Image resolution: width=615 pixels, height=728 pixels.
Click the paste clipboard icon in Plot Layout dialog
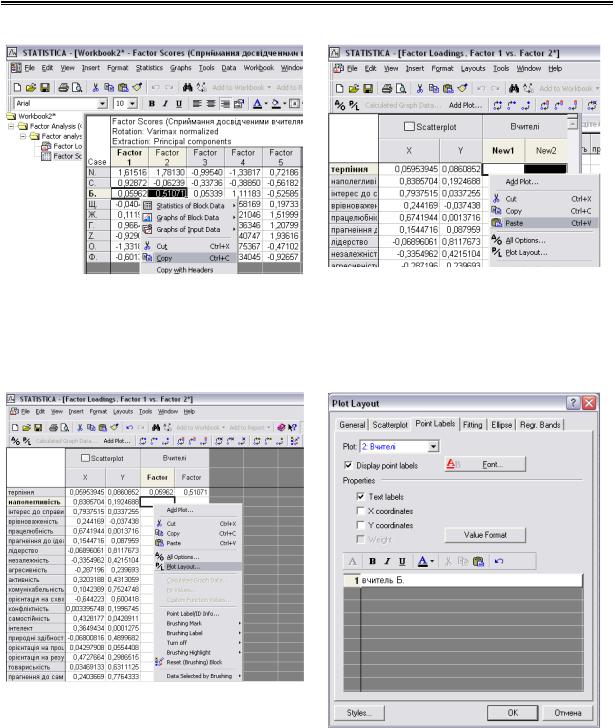click(x=479, y=561)
